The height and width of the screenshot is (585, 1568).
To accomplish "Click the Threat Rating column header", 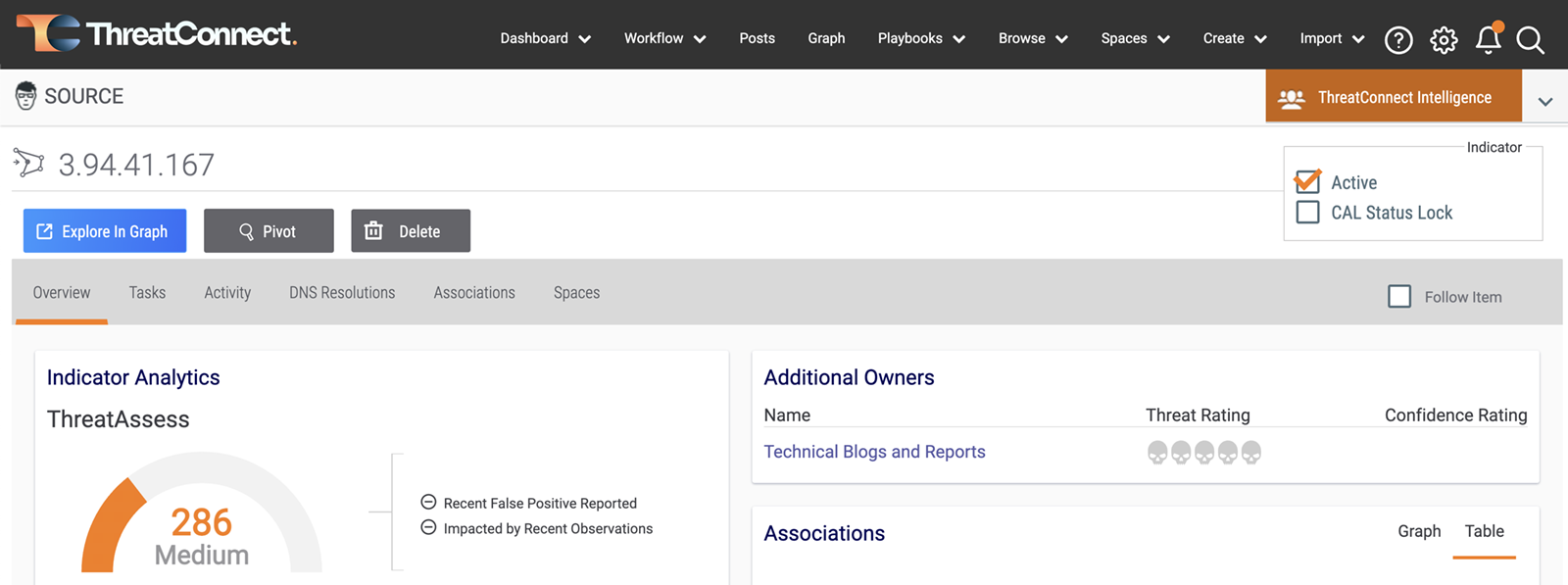I will pyautogui.click(x=1198, y=415).
